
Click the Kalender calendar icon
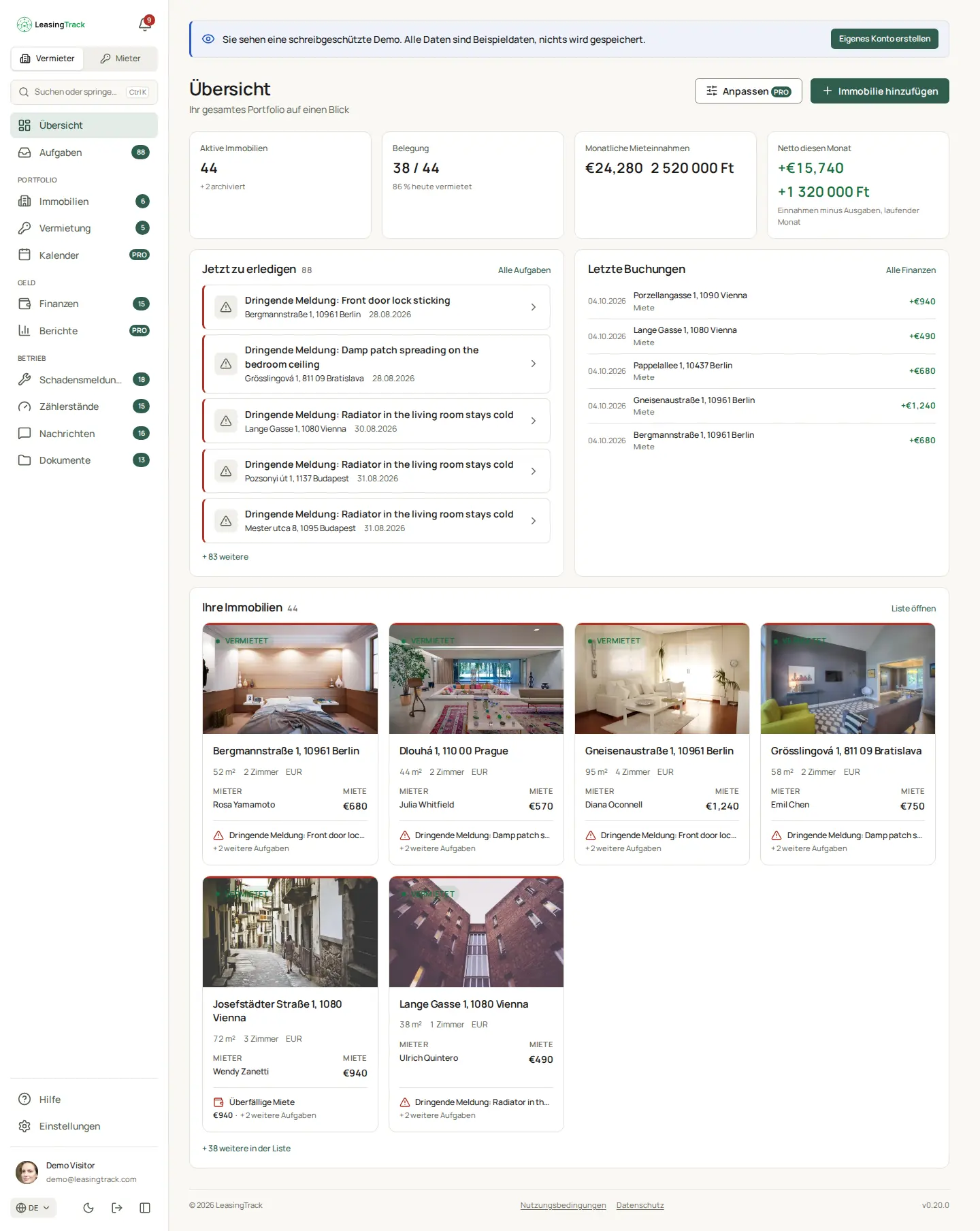(x=24, y=255)
